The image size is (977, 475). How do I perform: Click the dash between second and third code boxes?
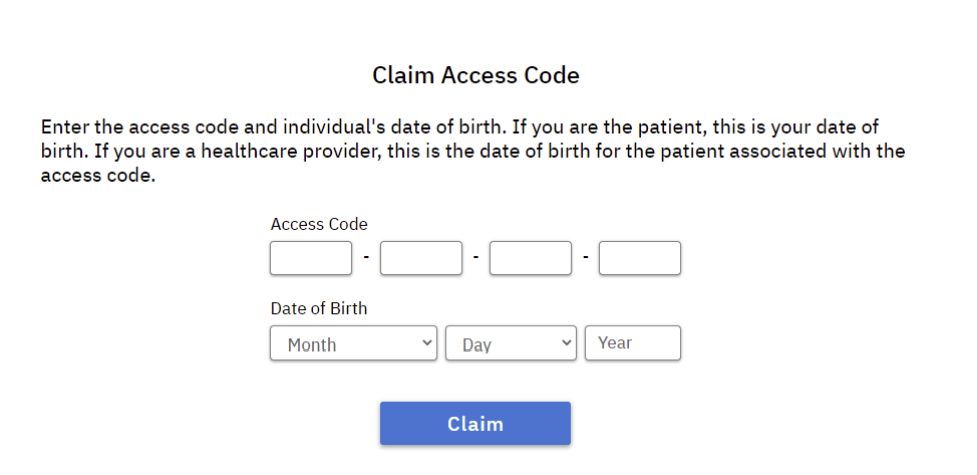476,258
